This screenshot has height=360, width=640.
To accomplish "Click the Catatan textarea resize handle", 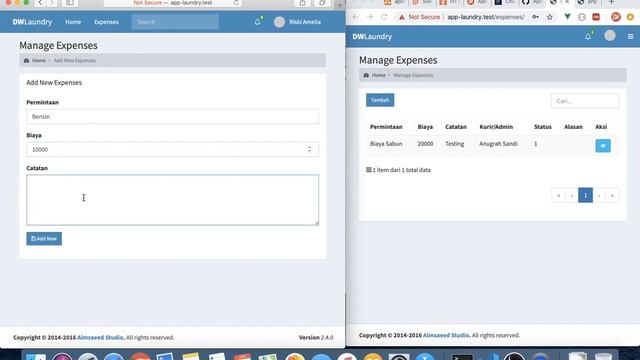I will (316, 222).
